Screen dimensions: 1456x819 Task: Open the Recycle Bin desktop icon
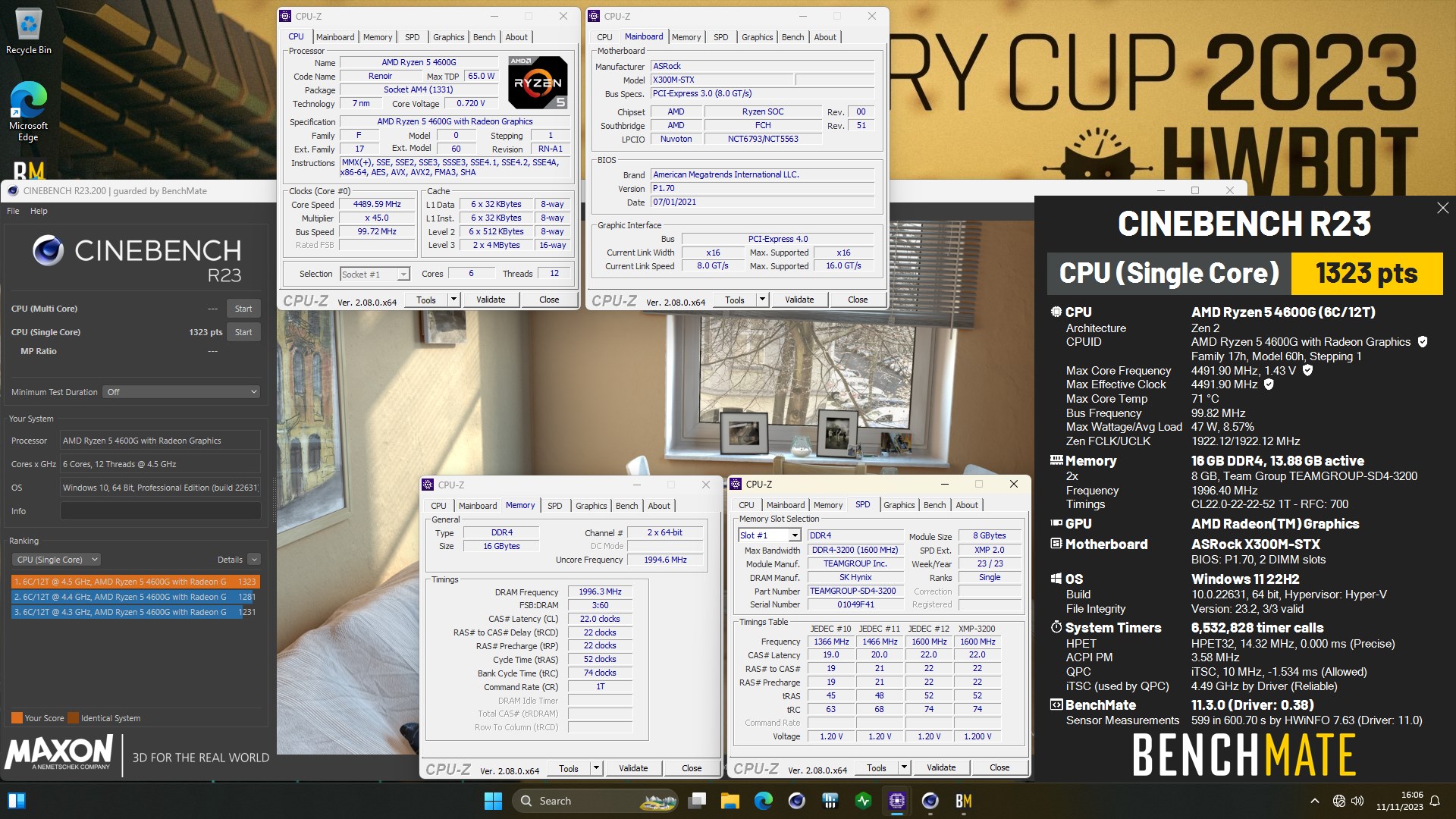[28, 32]
